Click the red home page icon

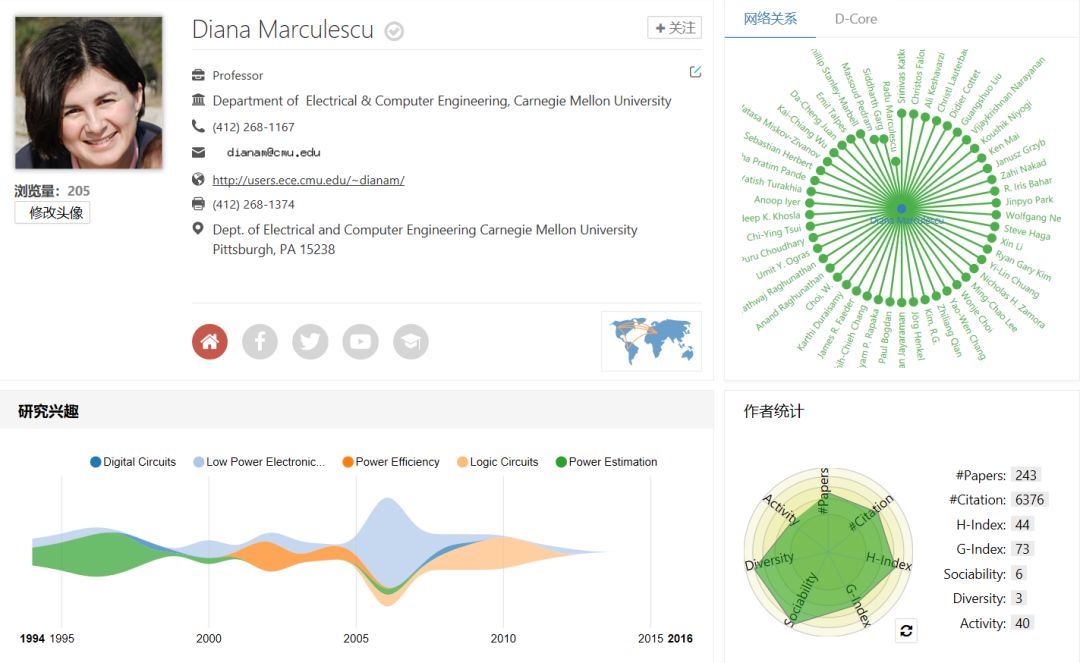click(x=210, y=342)
